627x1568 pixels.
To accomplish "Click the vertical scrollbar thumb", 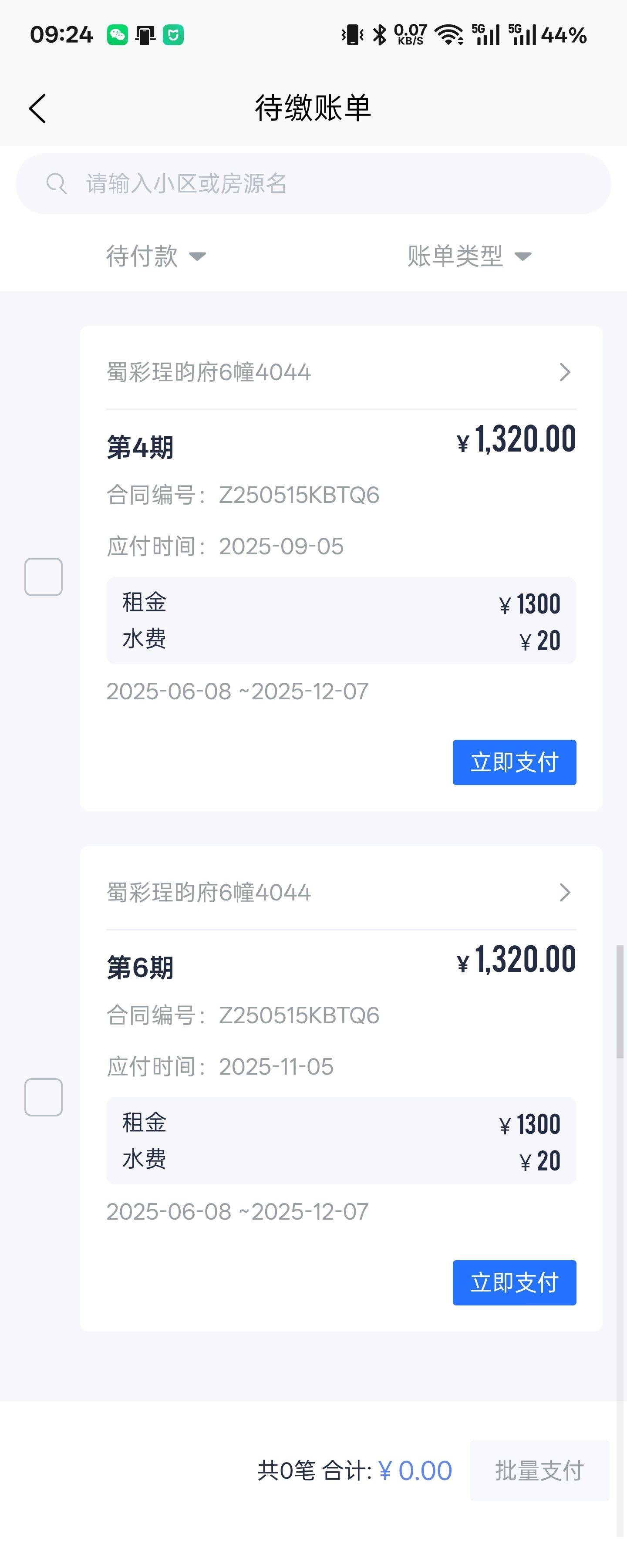I will (x=620, y=1001).
